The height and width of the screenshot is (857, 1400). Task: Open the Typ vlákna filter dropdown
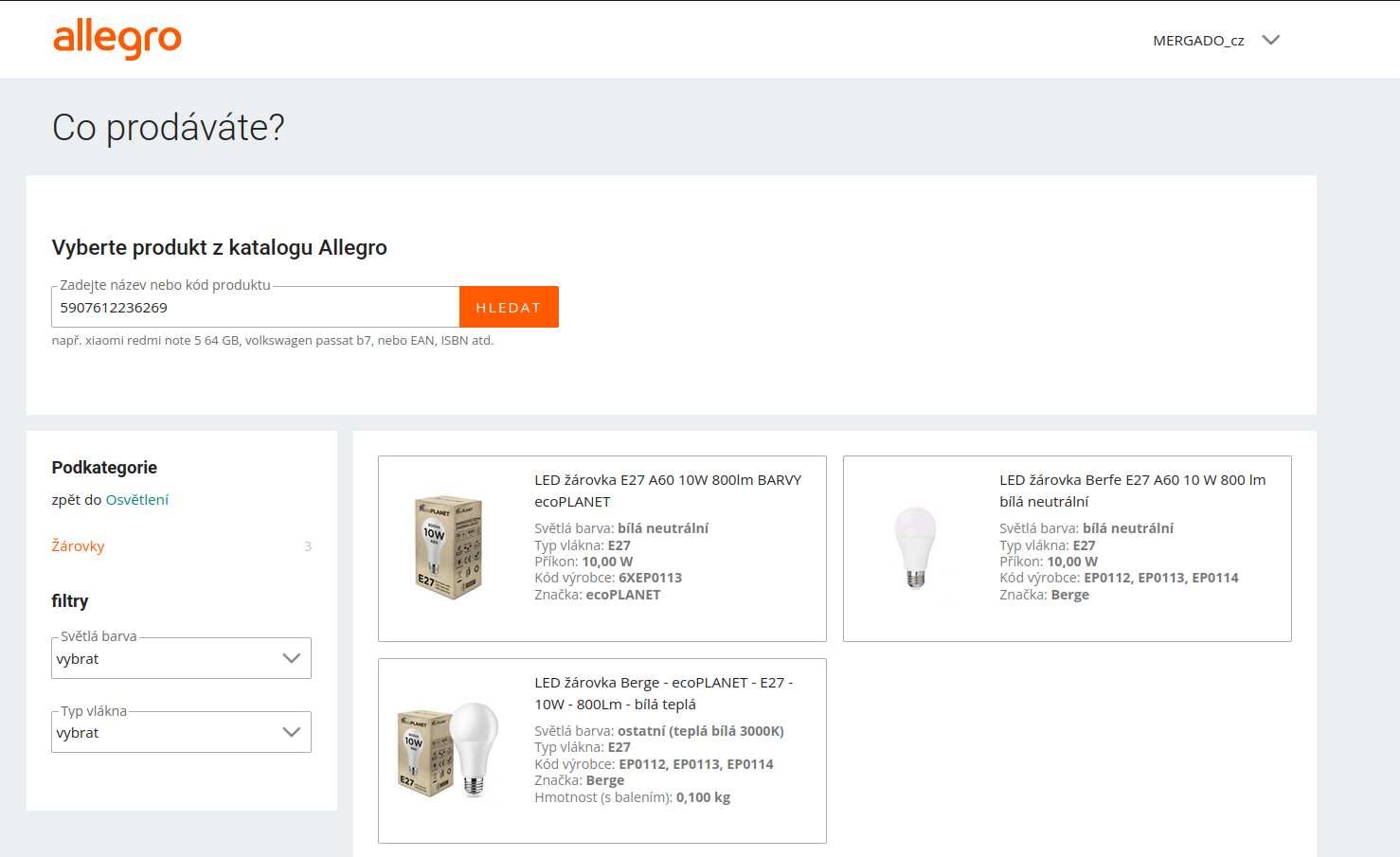point(181,731)
